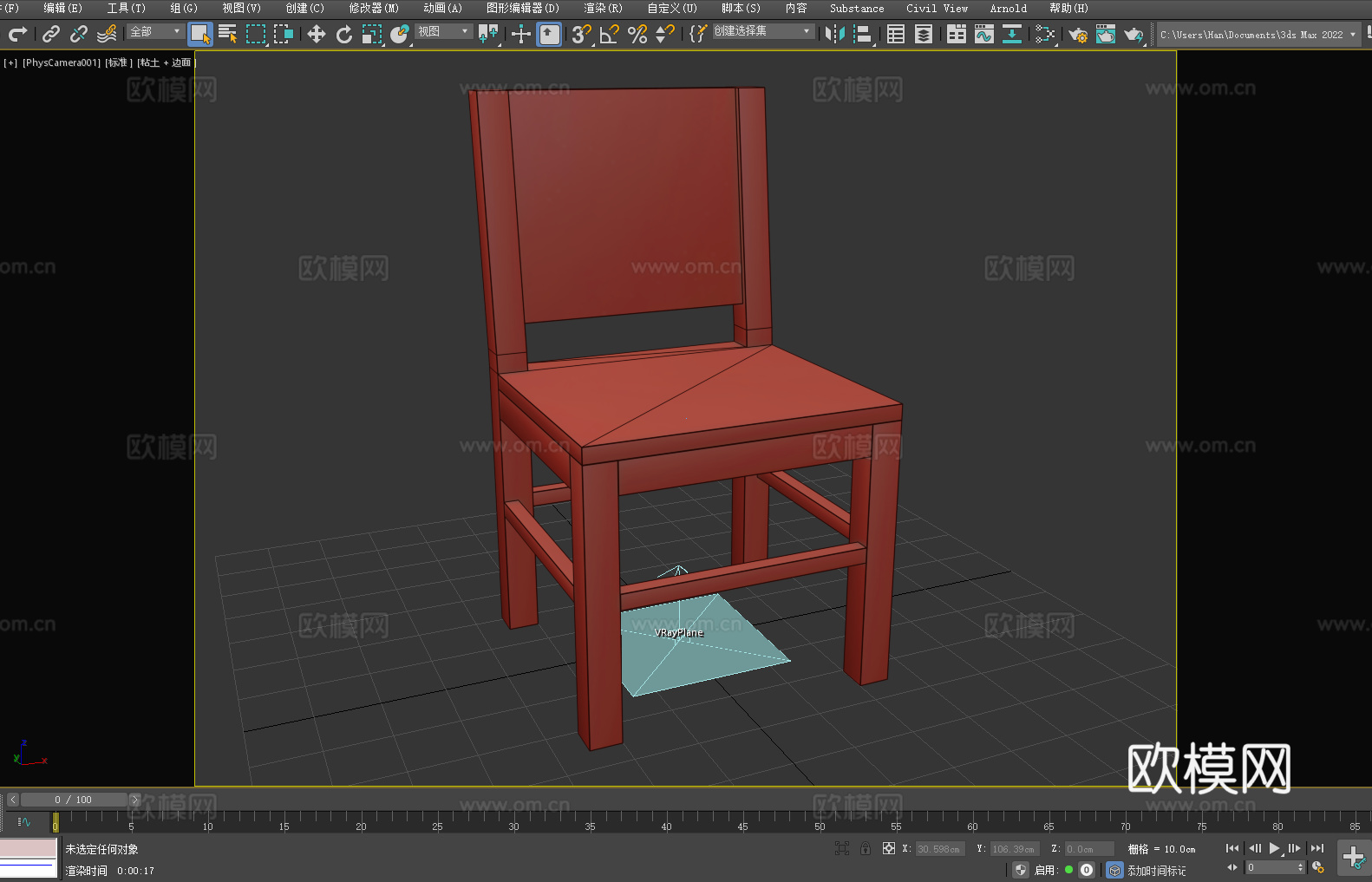The image size is (1372, 882).
Task: Select the Link tool
Action: click(51, 34)
